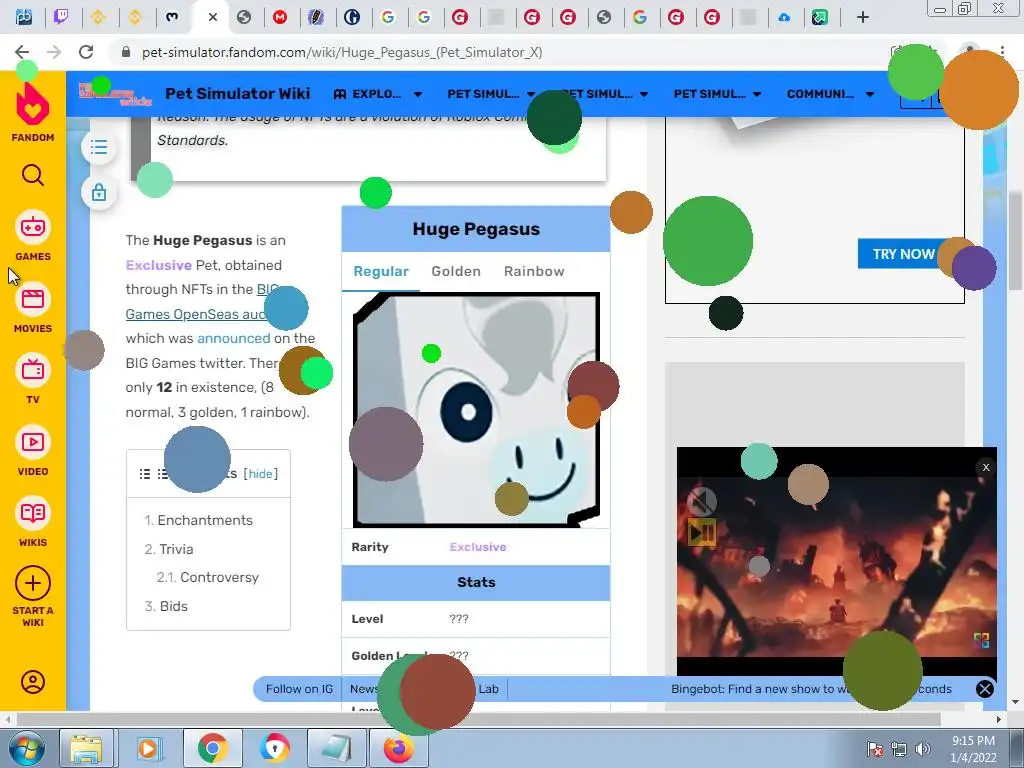The width and height of the screenshot is (1024, 768).
Task: Open Chrome from the taskbar
Action: coord(212,748)
